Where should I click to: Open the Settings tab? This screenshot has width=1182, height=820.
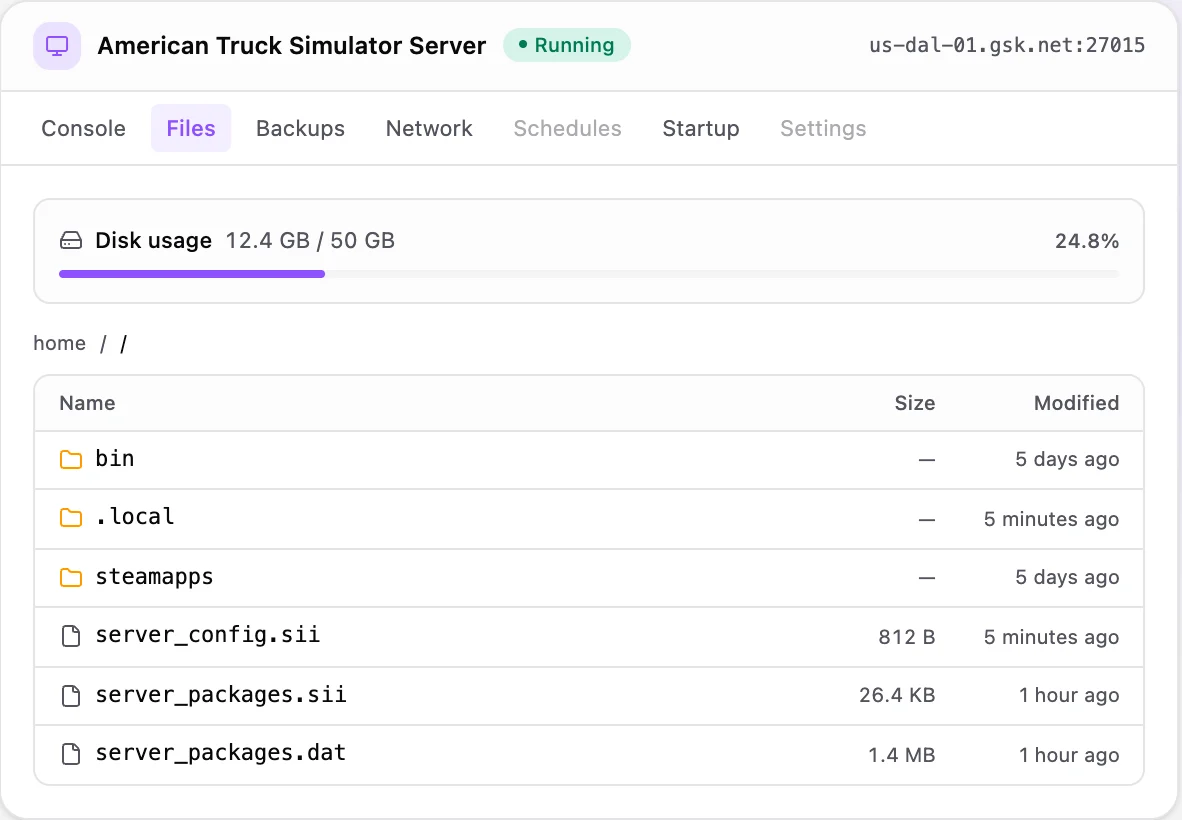[823, 128]
